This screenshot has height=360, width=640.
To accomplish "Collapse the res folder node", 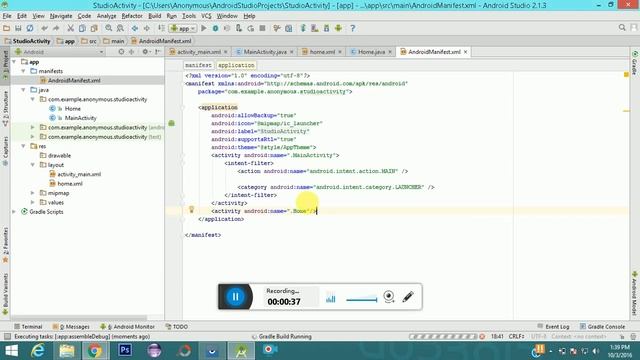I will click(x=24, y=146).
